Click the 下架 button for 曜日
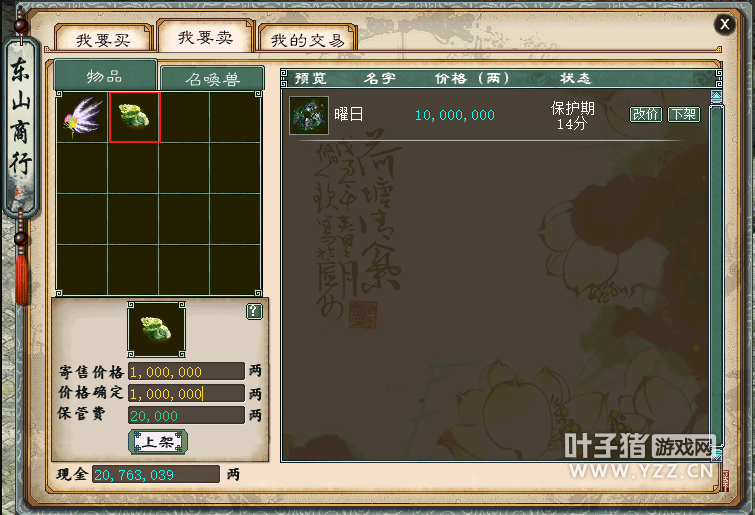This screenshot has height=515, width=755. pos(684,115)
